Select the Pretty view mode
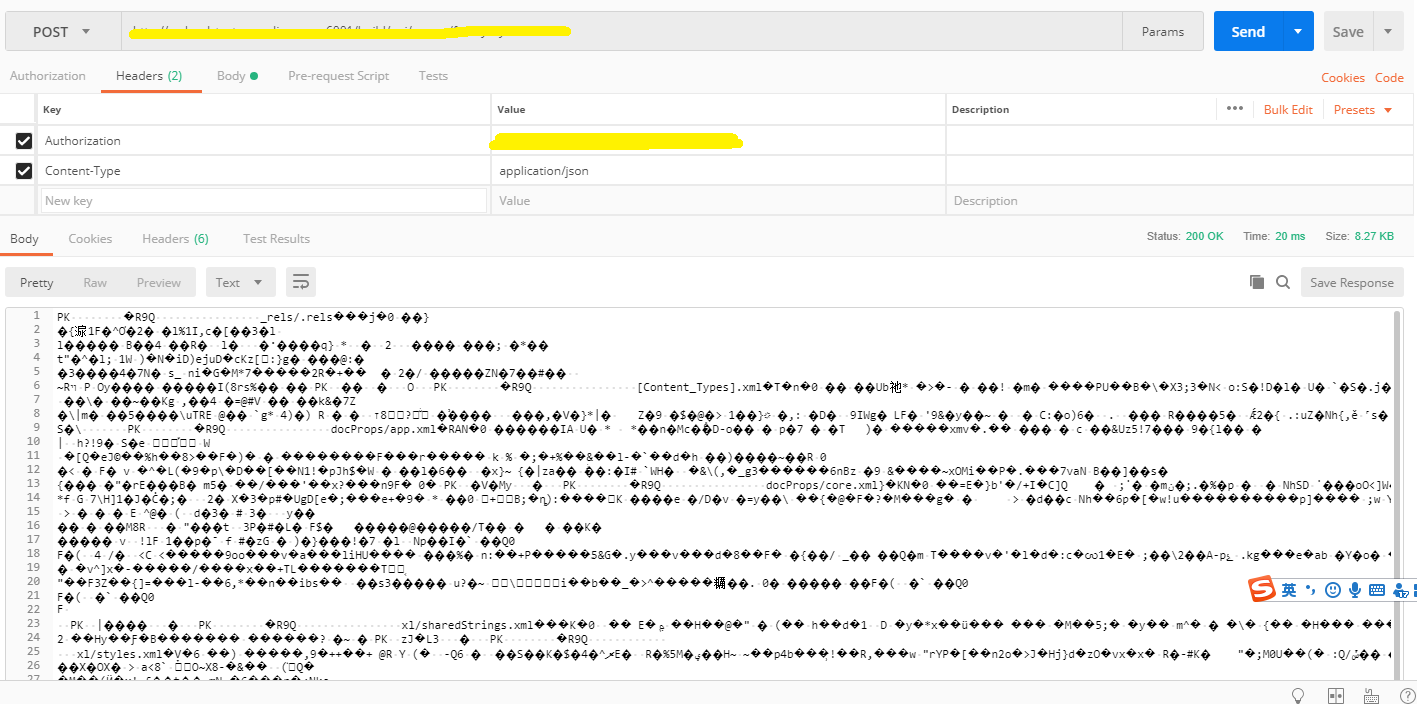The image size is (1417, 704). [x=37, y=283]
